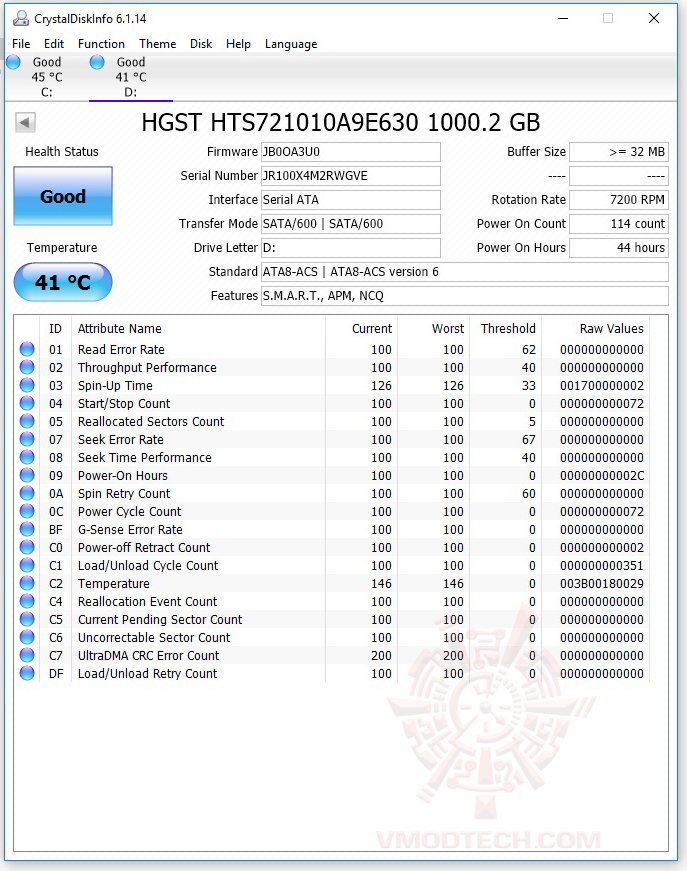The image size is (687, 871).
Task: Close the CrystalDiskInfo window
Action: point(654,18)
